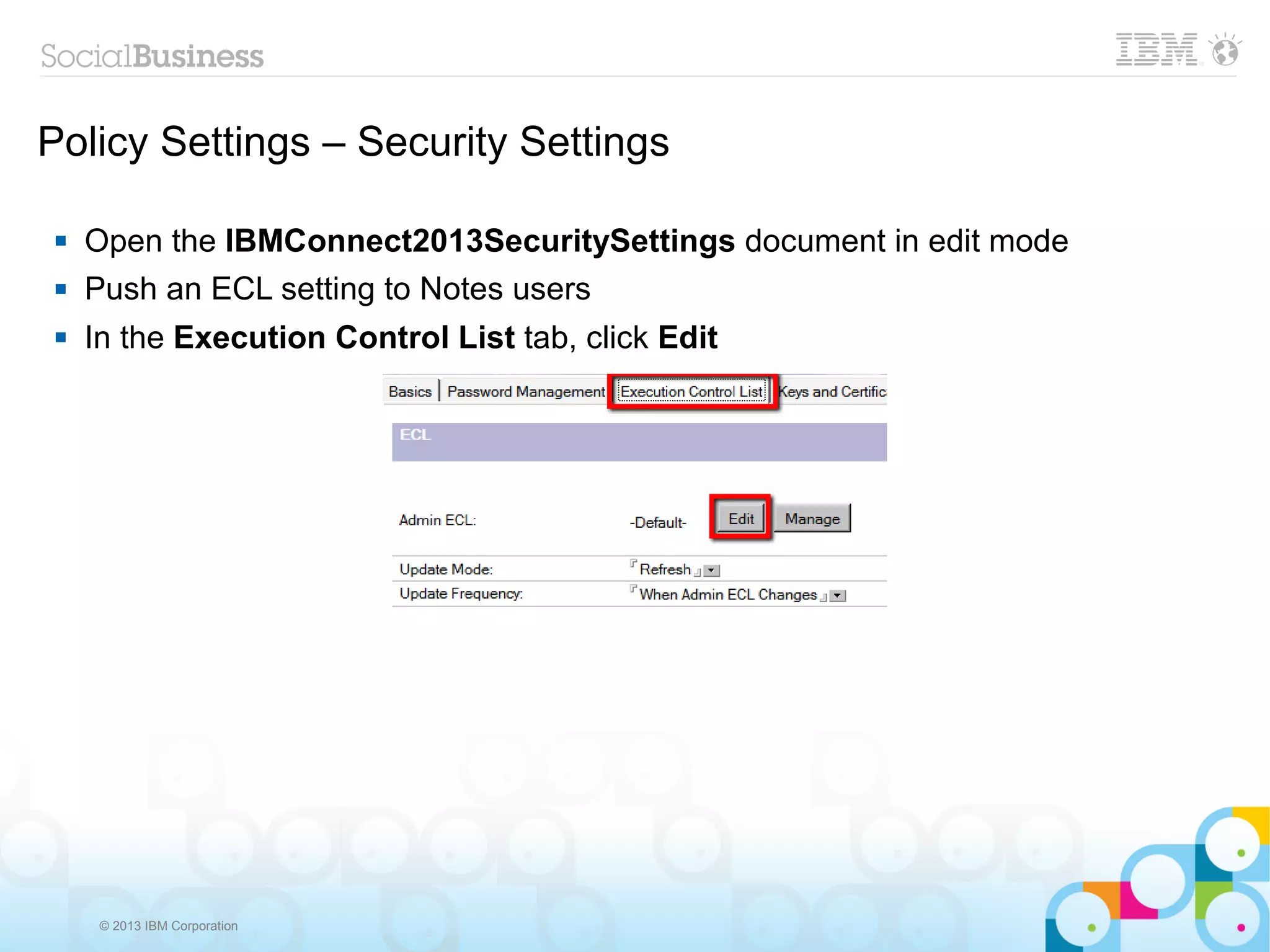
Task: Click the ECL section header
Action: click(639, 442)
